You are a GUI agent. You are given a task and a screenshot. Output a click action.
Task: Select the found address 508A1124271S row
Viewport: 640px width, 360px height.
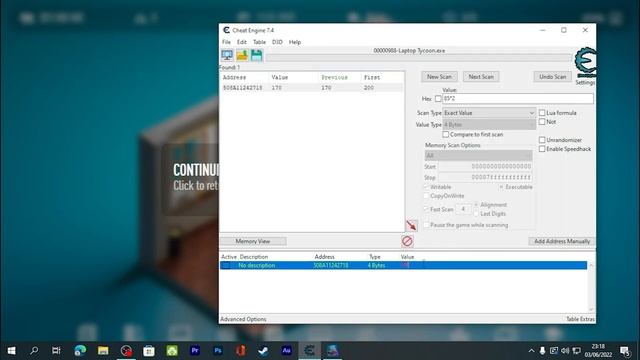[312, 88]
